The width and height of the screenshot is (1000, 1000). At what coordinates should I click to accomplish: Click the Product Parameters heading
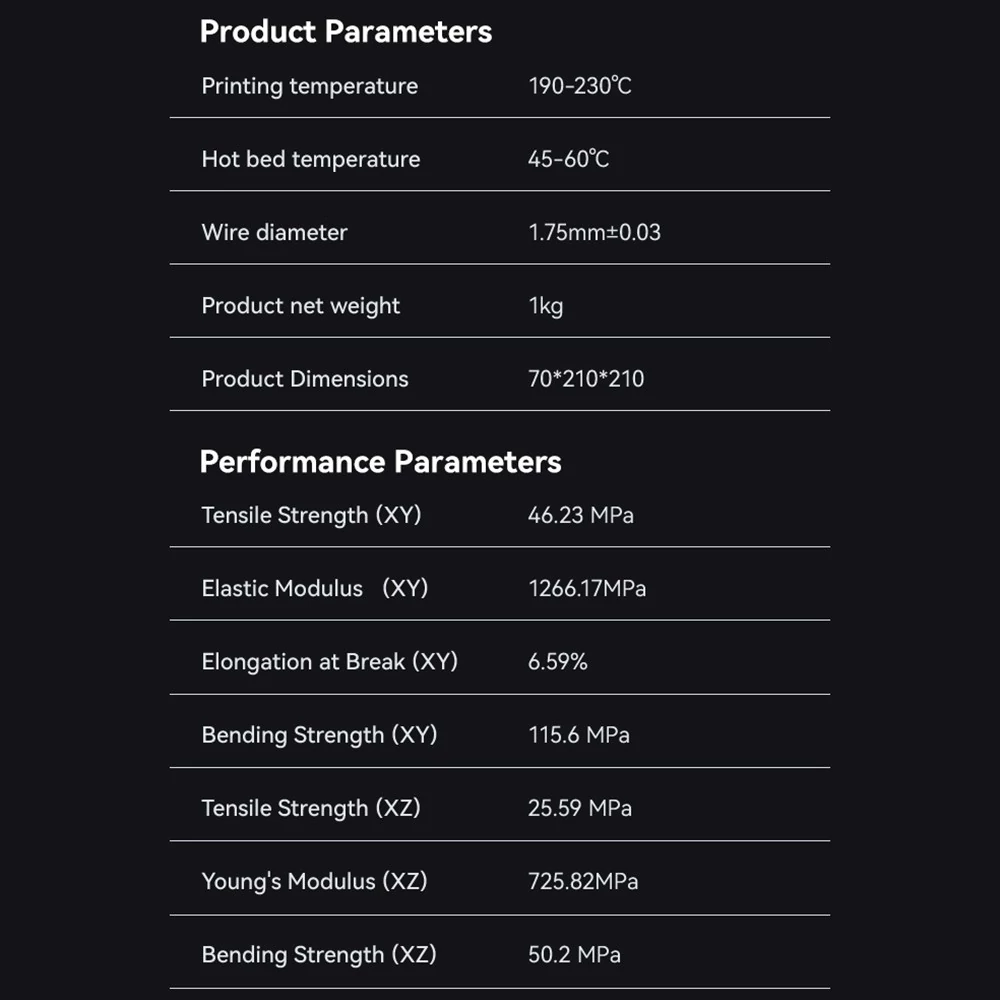coord(346,32)
